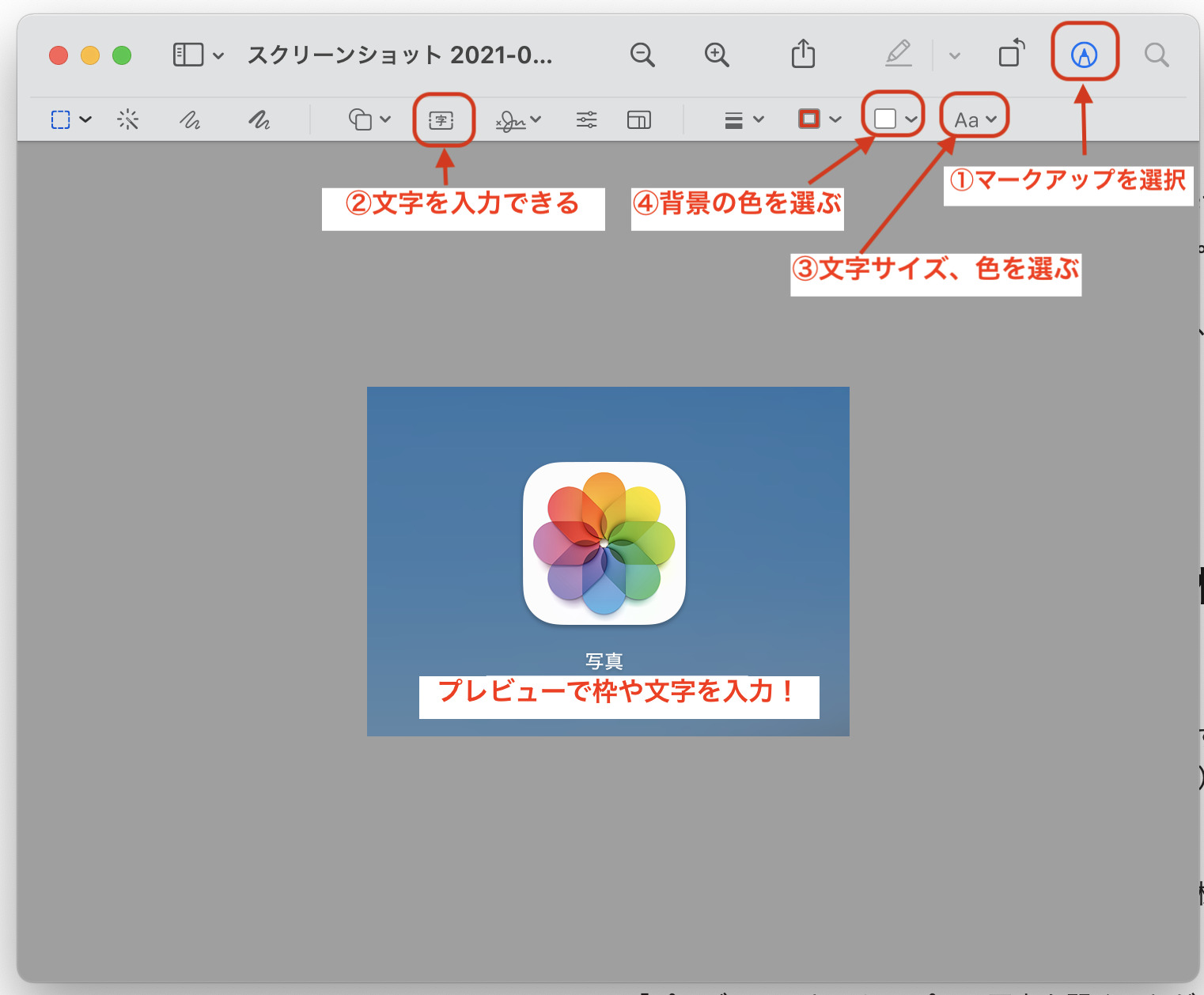Expand the Shapes dropdown arrow

pyautogui.click(x=385, y=119)
